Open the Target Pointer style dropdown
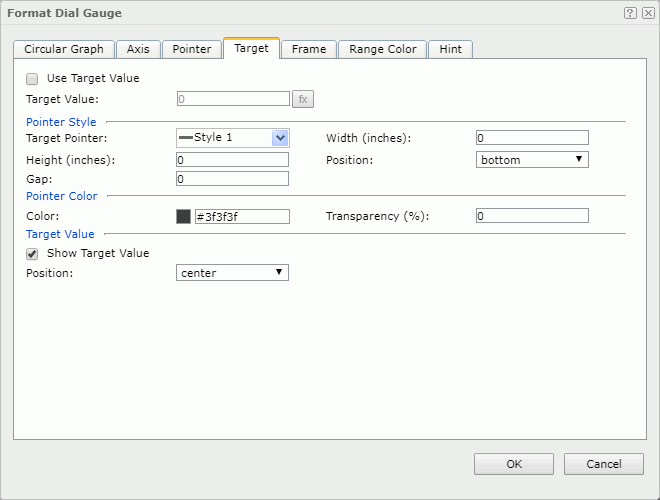Image resolution: width=660 pixels, height=500 pixels. tap(233, 138)
